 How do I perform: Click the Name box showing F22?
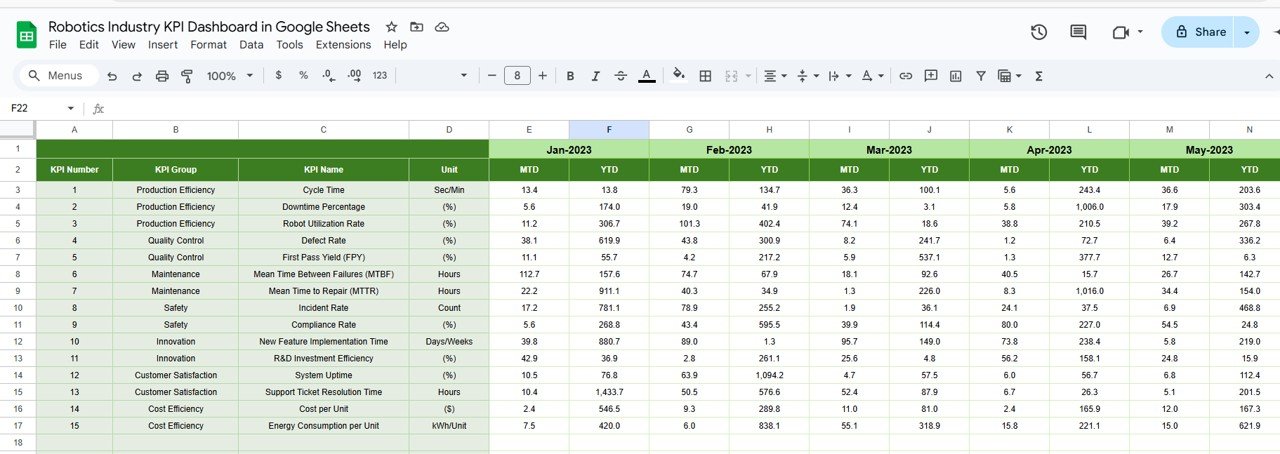point(34,108)
